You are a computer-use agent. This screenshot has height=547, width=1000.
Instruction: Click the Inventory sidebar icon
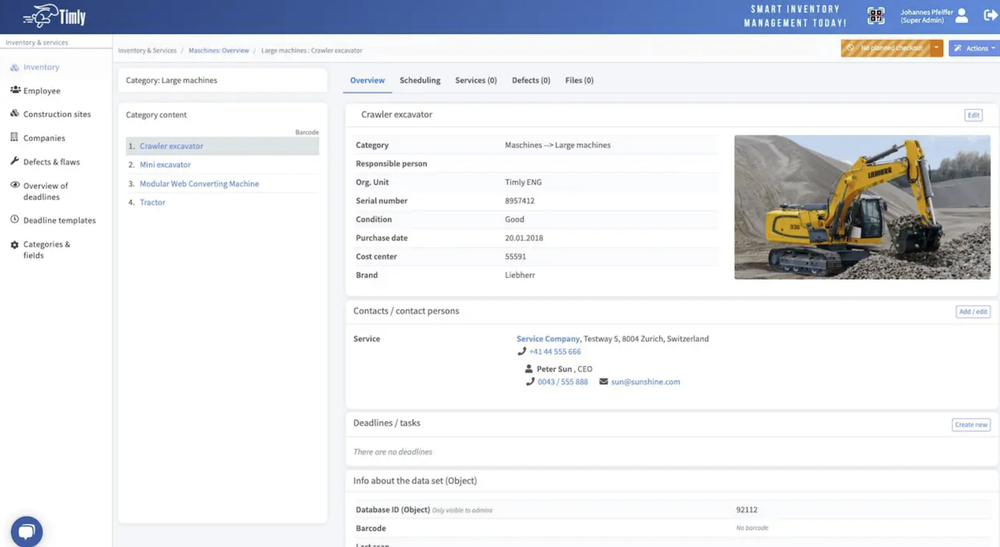coord(14,67)
